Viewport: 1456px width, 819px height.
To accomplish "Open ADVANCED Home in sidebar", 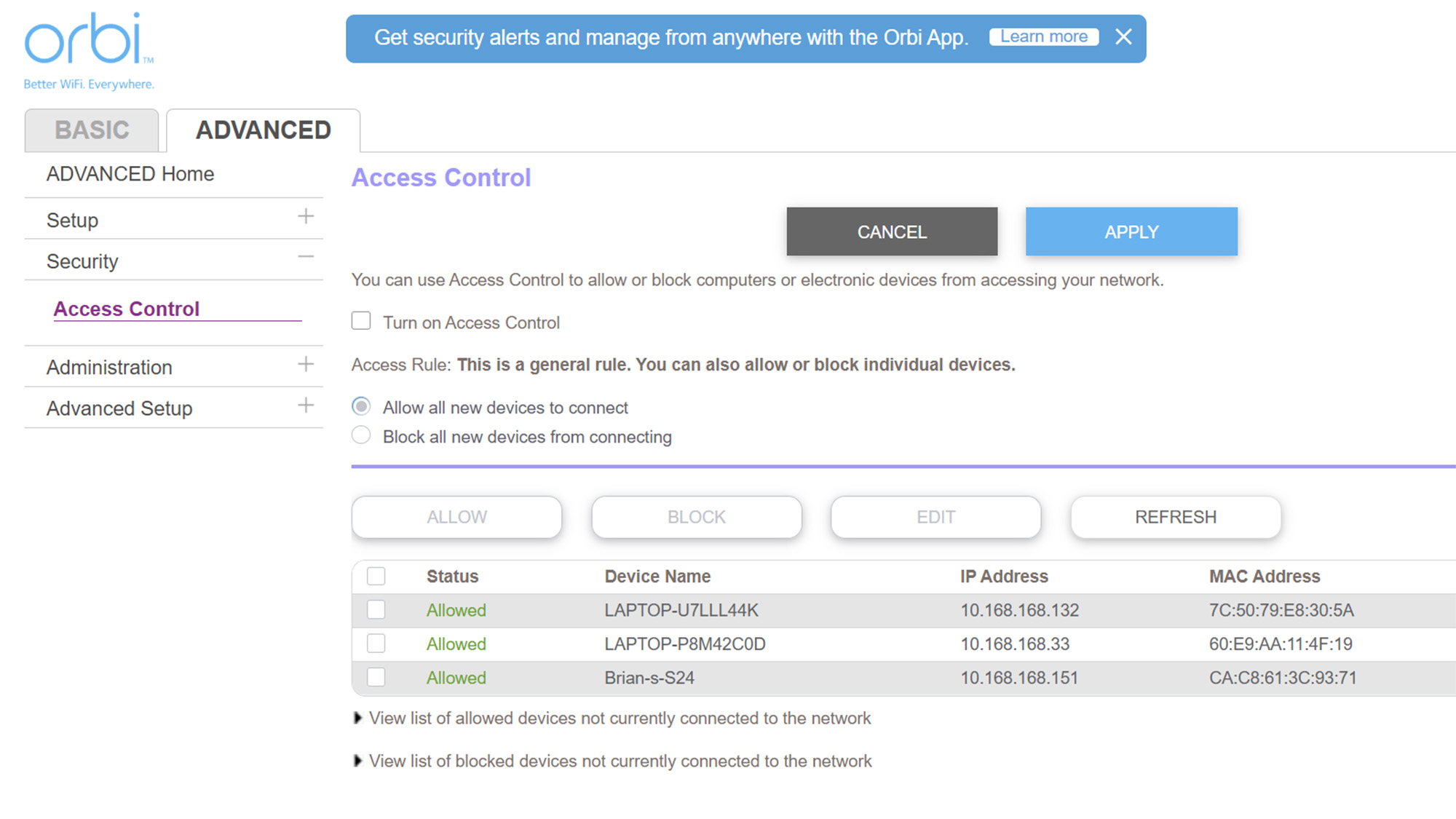I will pyautogui.click(x=130, y=174).
